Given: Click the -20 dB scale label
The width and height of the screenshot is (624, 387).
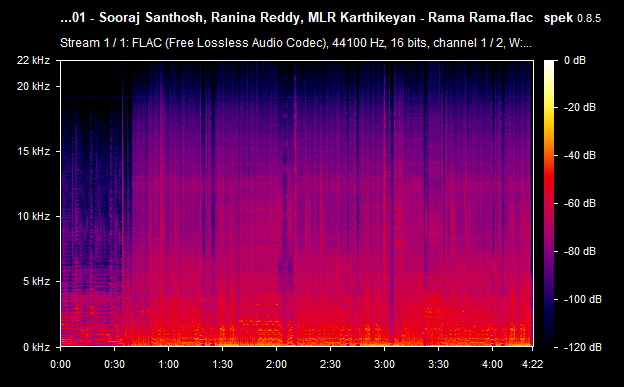Looking at the screenshot, I should tap(580, 108).
